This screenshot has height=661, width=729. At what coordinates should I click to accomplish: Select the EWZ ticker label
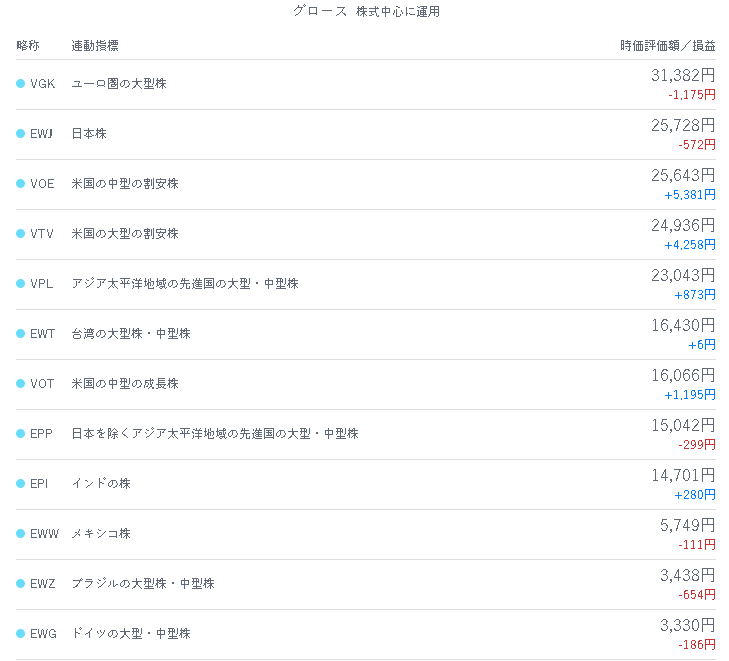(x=43, y=584)
